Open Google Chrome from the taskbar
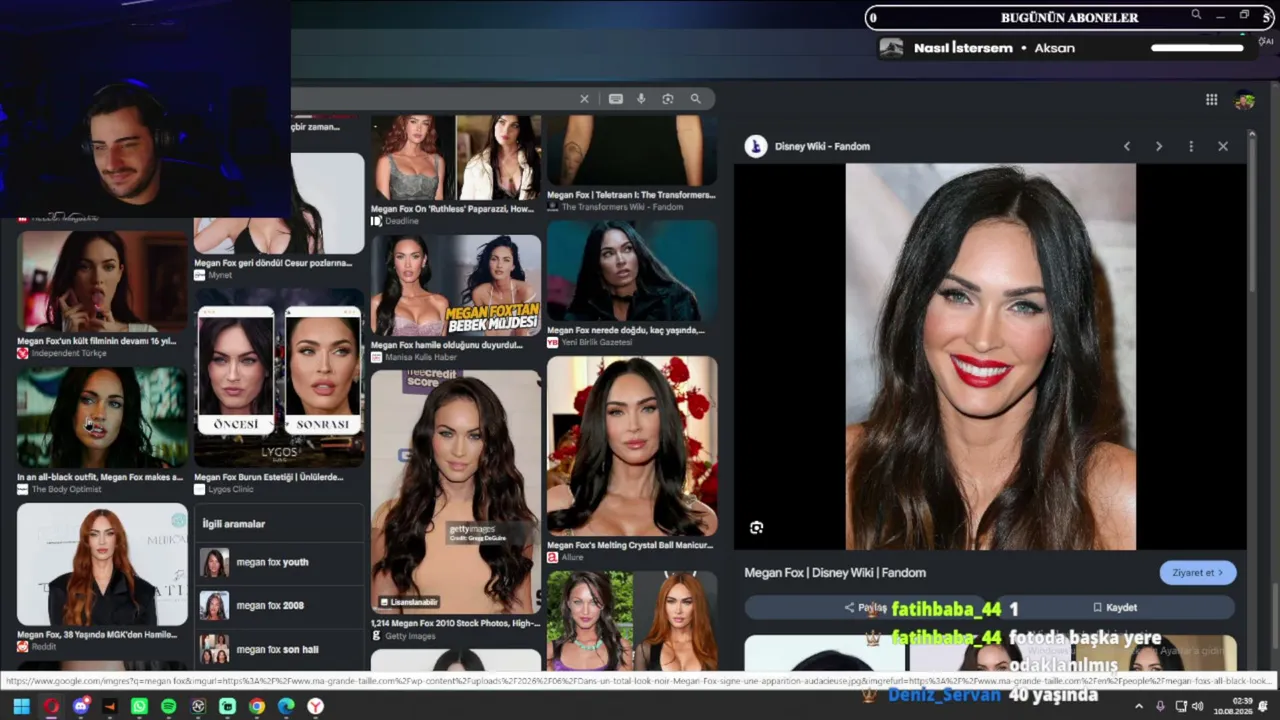This screenshot has width=1280, height=720. coord(257,706)
